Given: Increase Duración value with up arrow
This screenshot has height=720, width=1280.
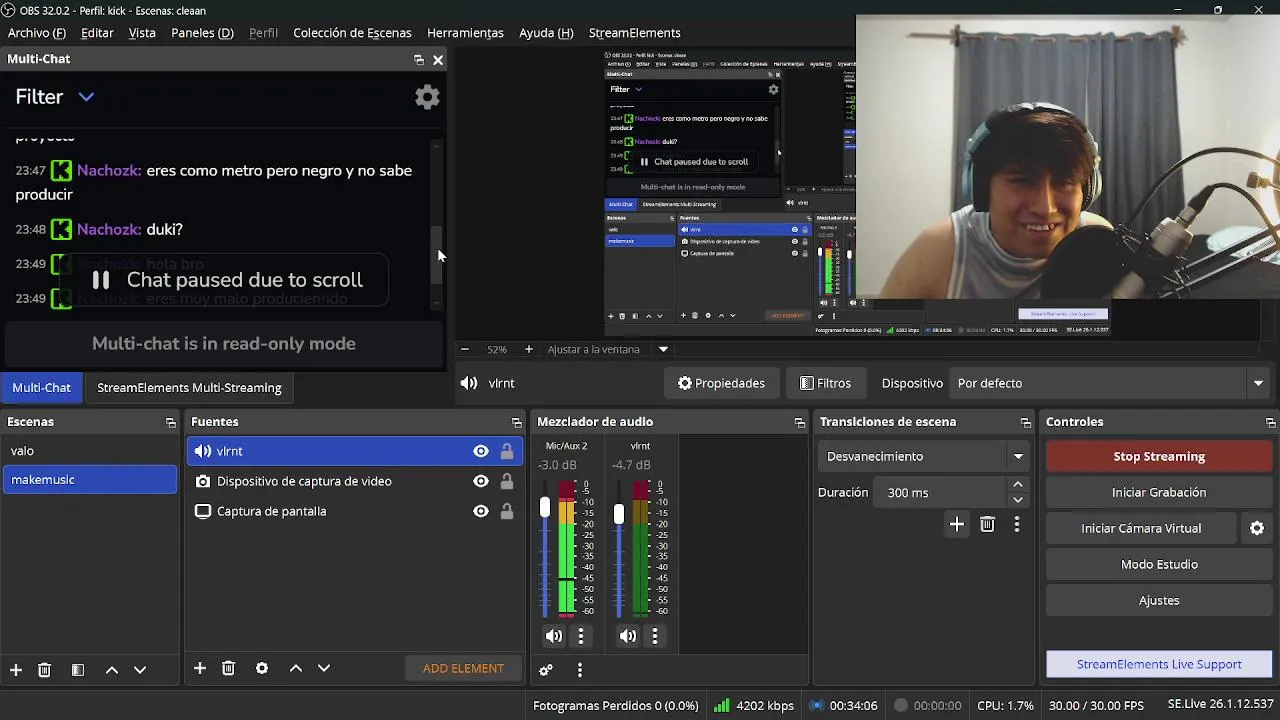Looking at the screenshot, I should 1018,485.
